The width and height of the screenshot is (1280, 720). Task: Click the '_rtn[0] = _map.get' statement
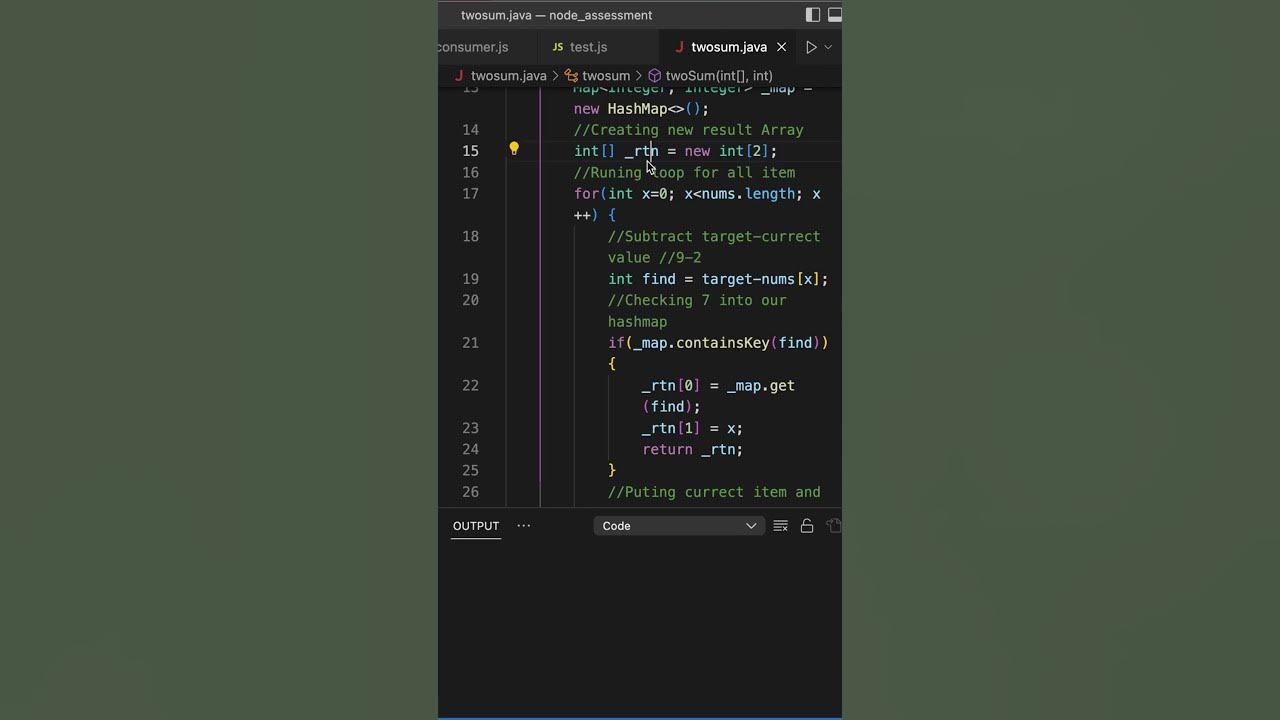click(x=718, y=386)
